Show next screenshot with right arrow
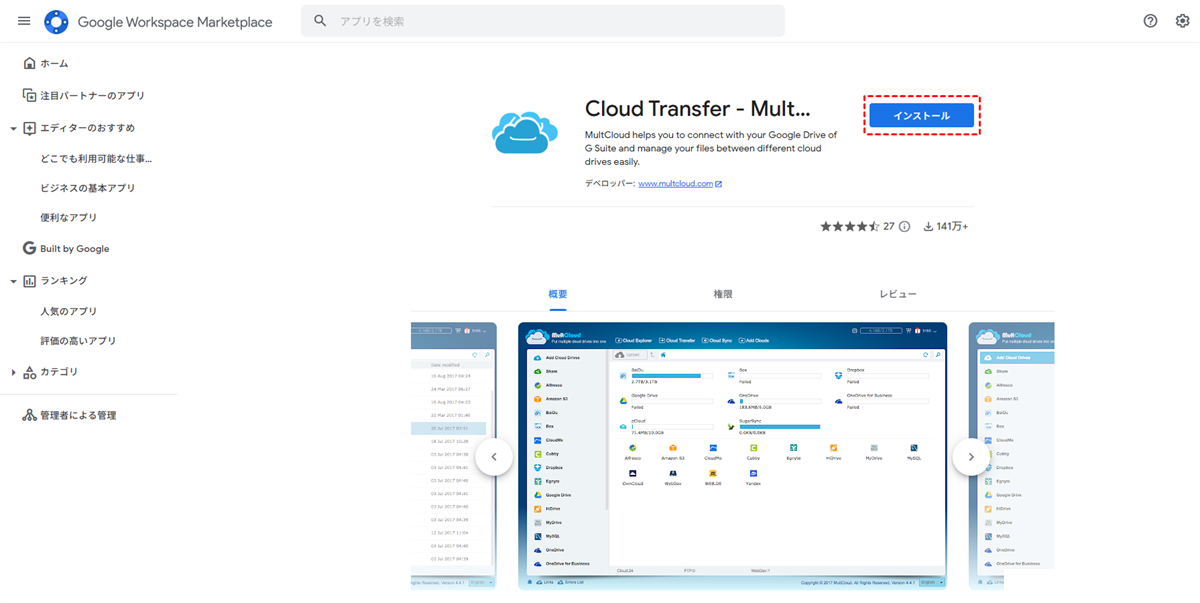This screenshot has width=1200, height=603. click(971, 457)
